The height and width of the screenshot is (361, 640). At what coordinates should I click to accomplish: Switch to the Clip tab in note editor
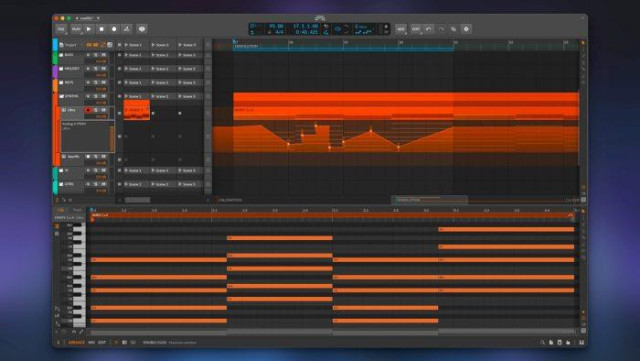coord(61,210)
